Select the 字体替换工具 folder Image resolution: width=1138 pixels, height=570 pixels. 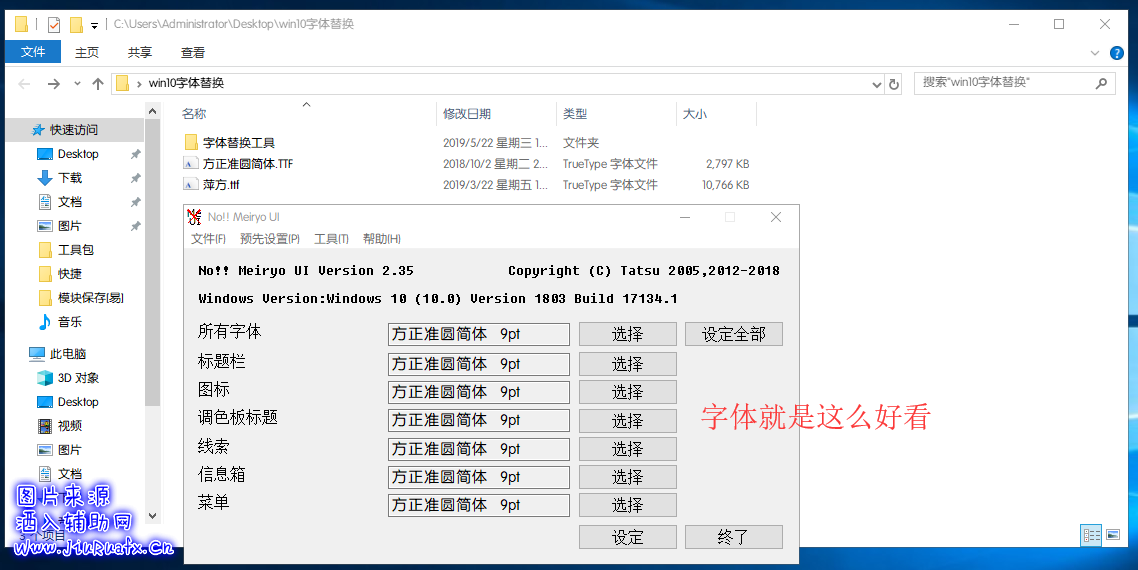point(238,143)
